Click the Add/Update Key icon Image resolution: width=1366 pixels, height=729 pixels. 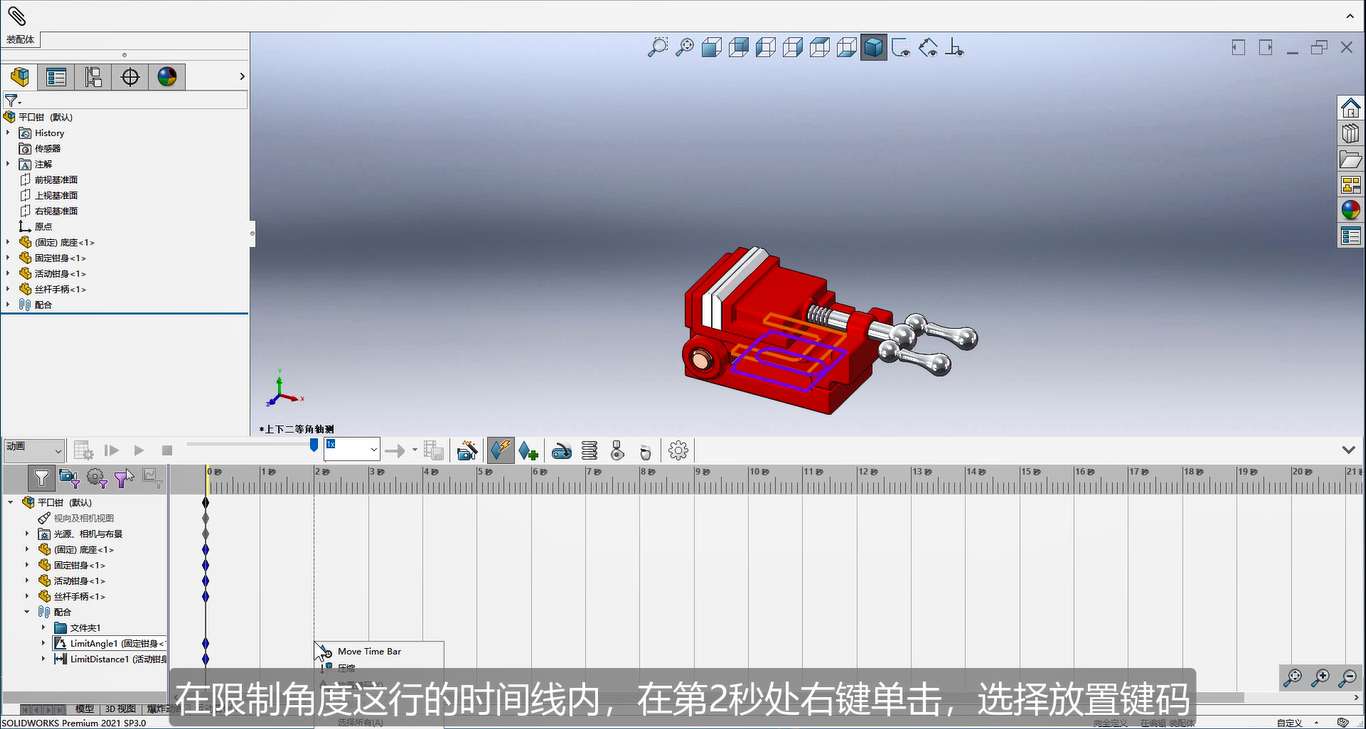[x=528, y=451]
